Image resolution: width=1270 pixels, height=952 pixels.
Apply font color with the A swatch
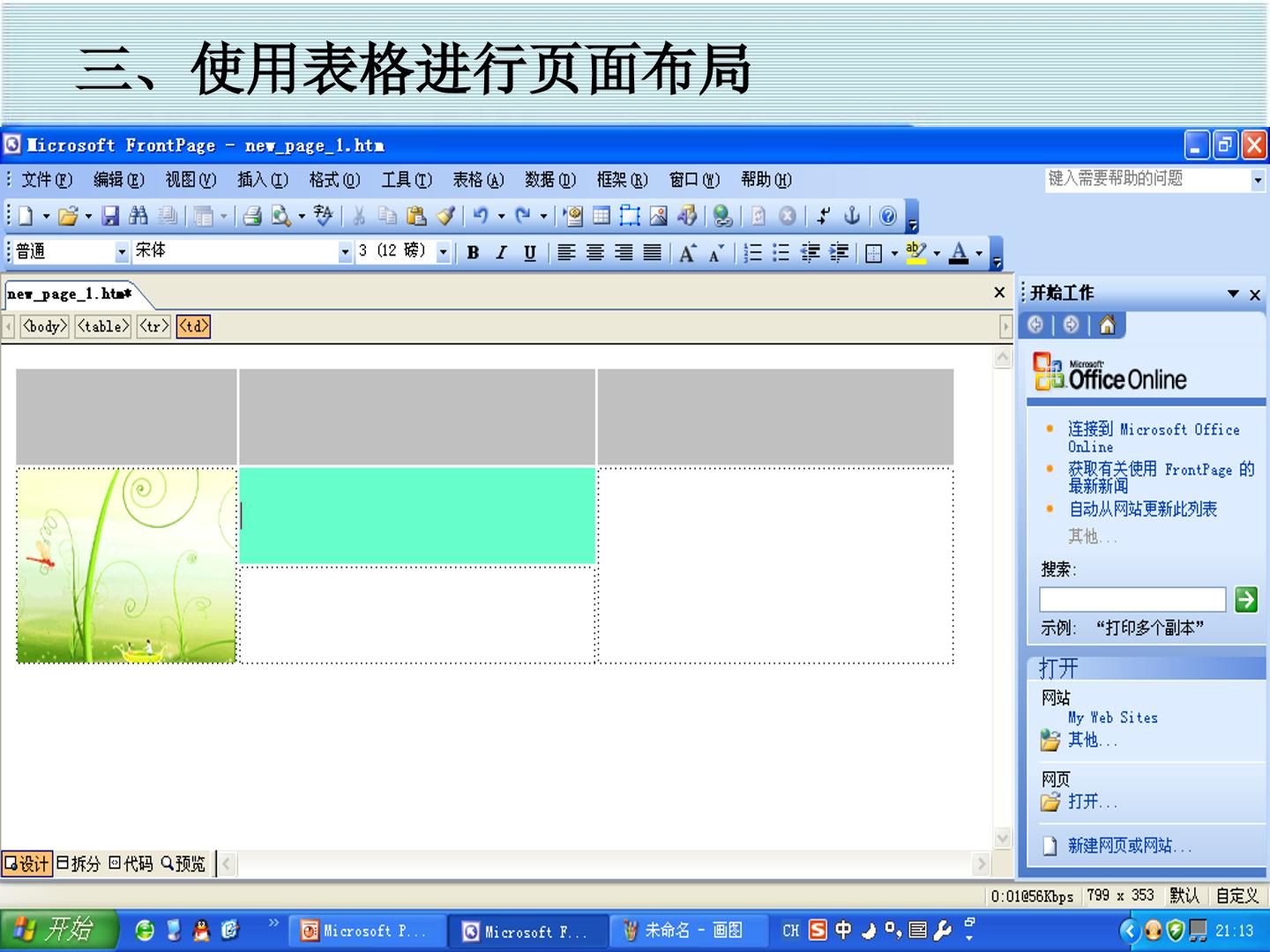(x=960, y=253)
